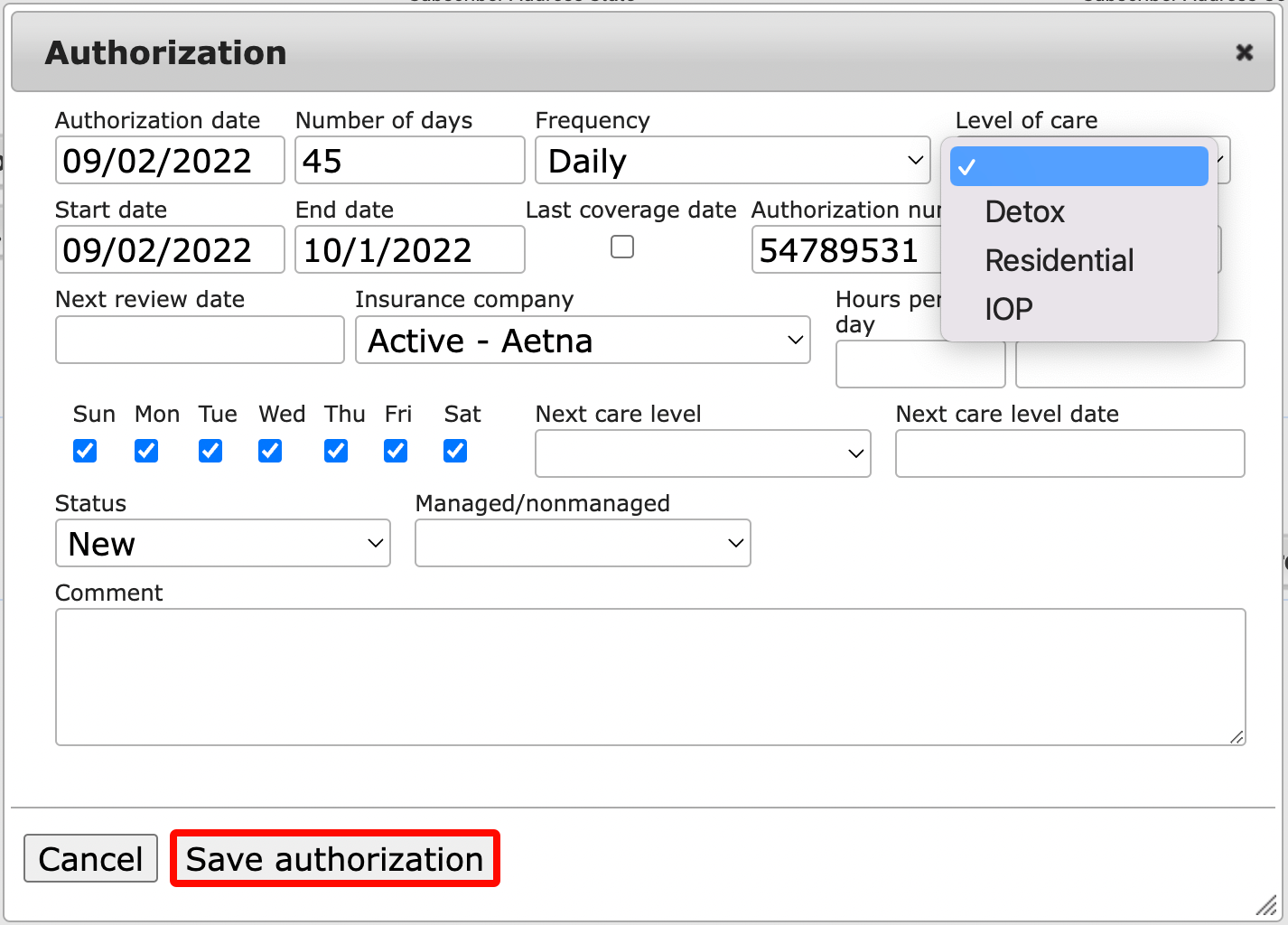
Task: Click the comment box resize handle
Action: pyautogui.click(x=1237, y=737)
